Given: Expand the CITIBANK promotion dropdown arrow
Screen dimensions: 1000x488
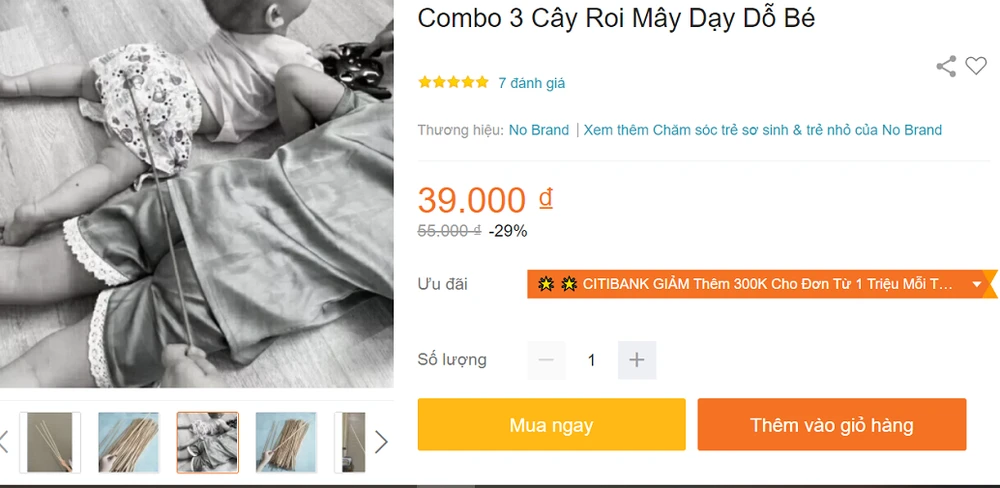Looking at the screenshot, I should 976,284.
